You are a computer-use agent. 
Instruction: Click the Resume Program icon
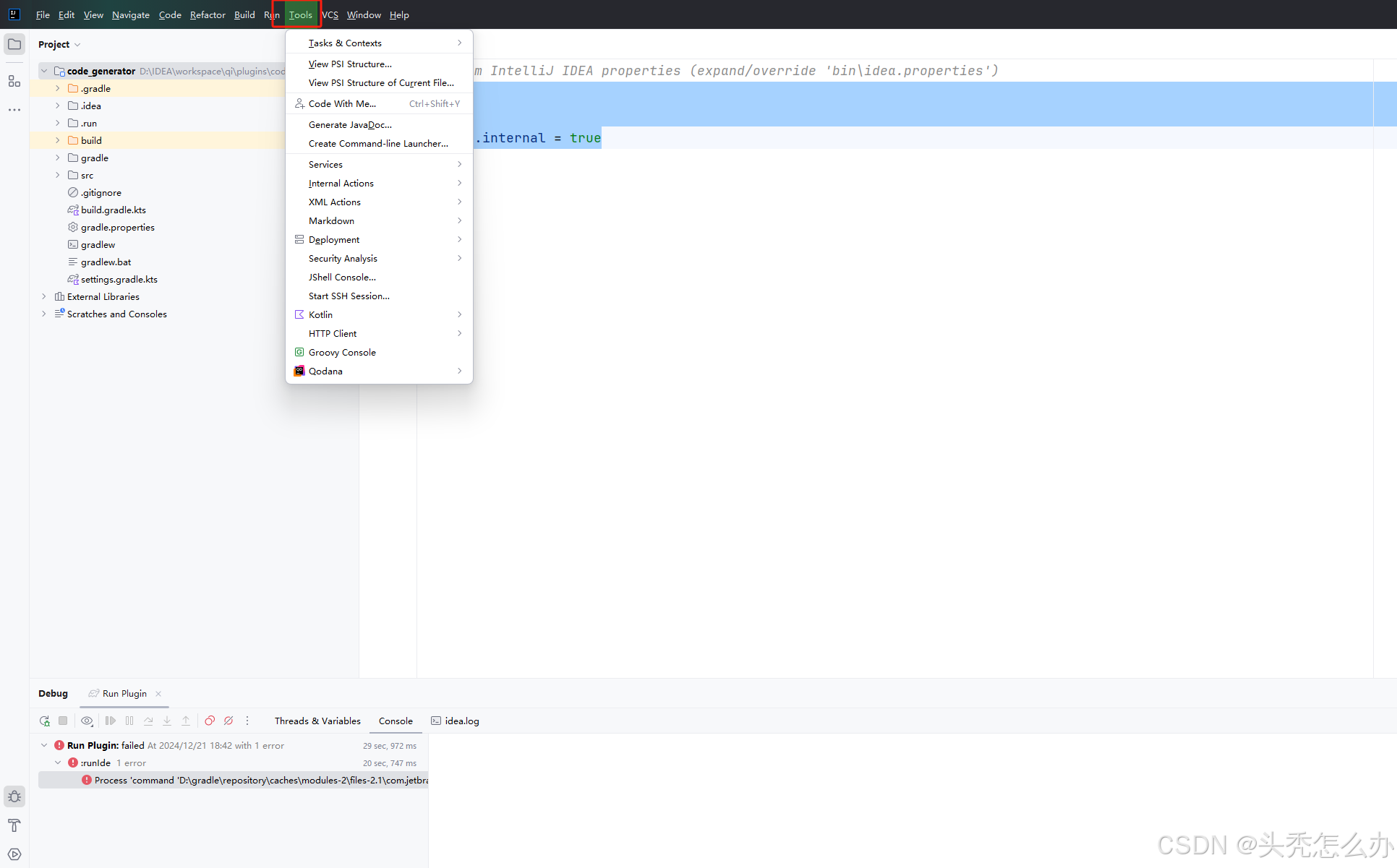pos(111,721)
